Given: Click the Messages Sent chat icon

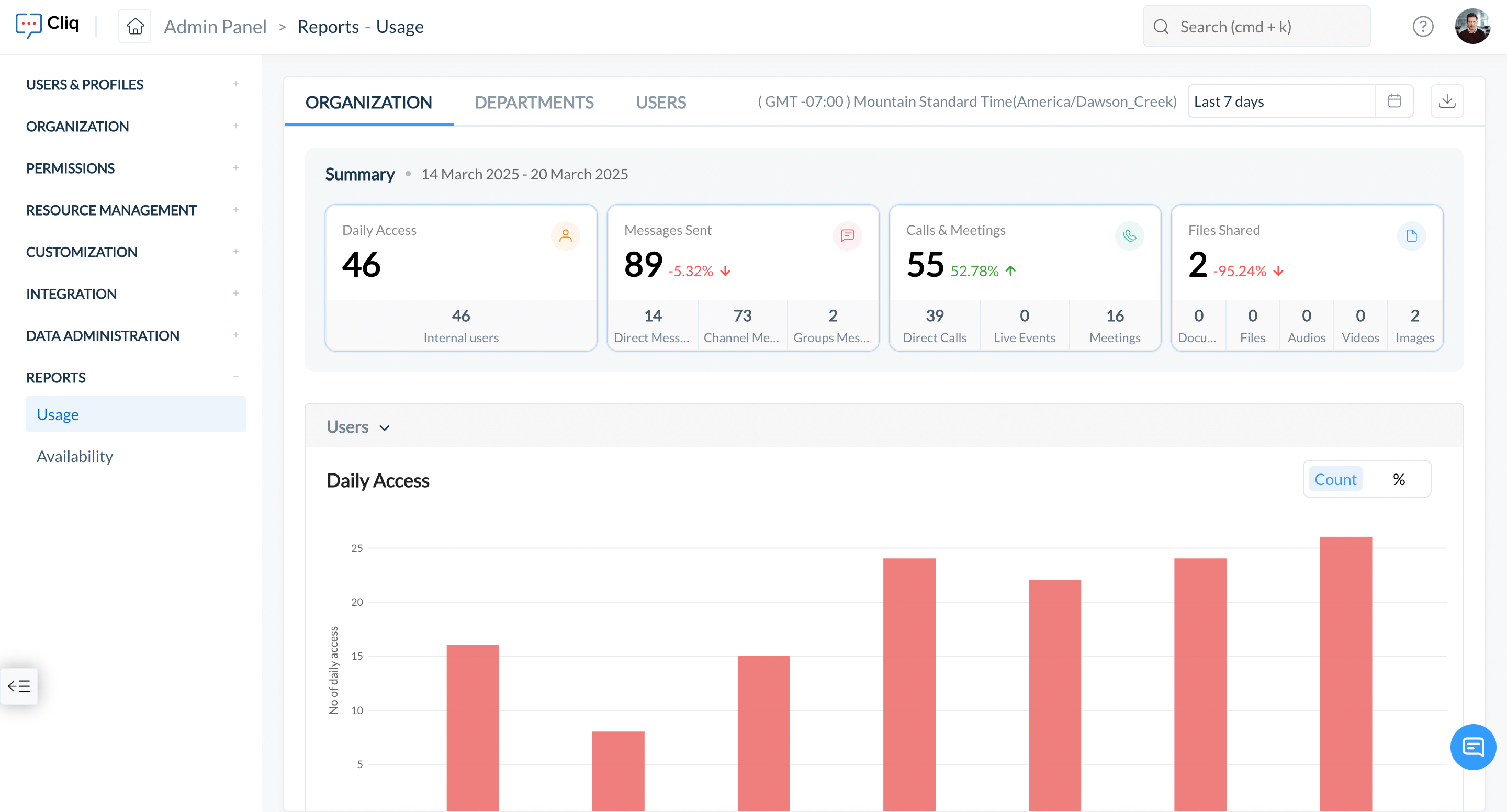Looking at the screenshot, I should (847, 236).
